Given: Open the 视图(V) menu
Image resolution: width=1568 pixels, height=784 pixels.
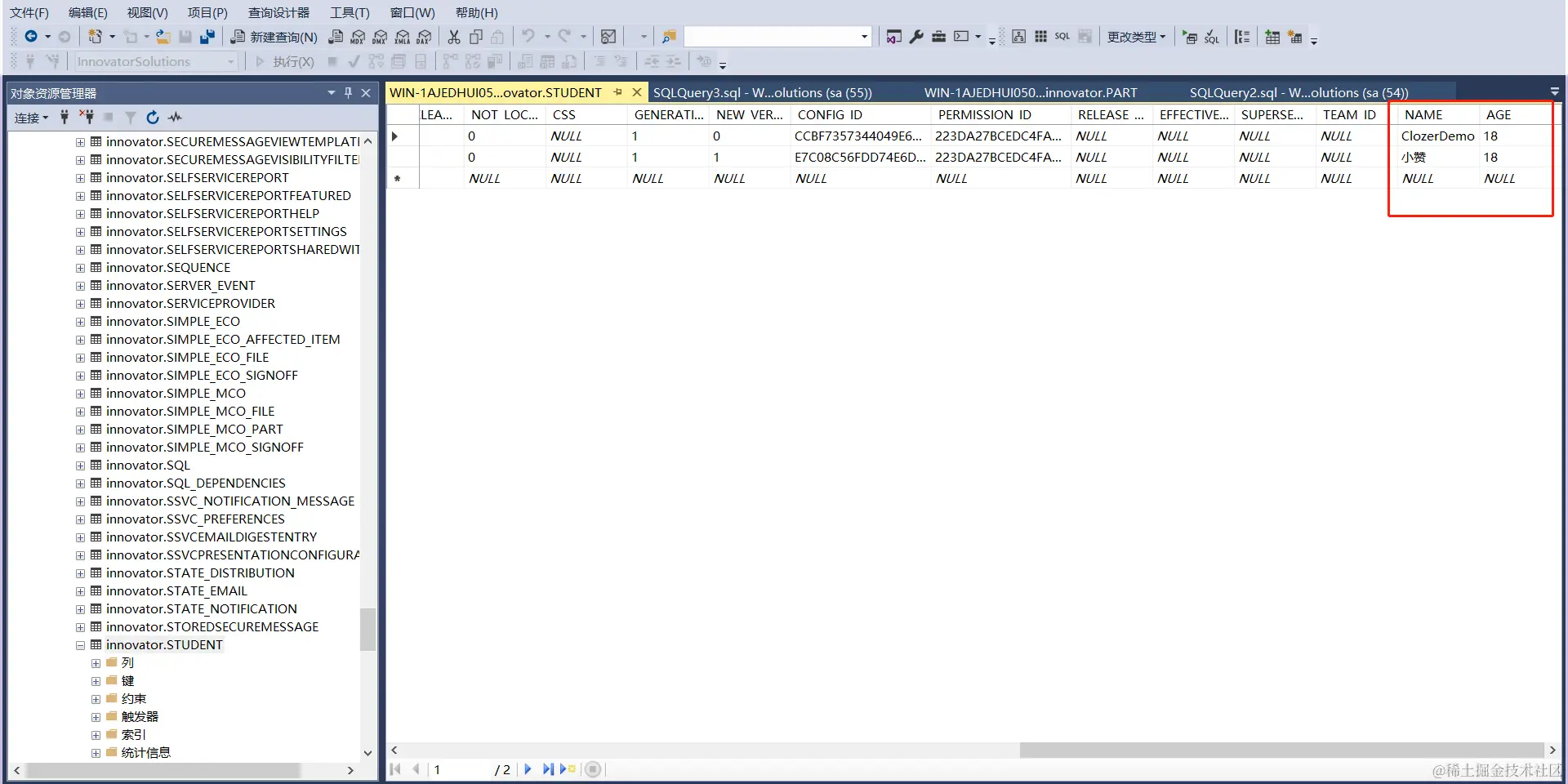Looking at the screenshot, I should tap(148, 12).
